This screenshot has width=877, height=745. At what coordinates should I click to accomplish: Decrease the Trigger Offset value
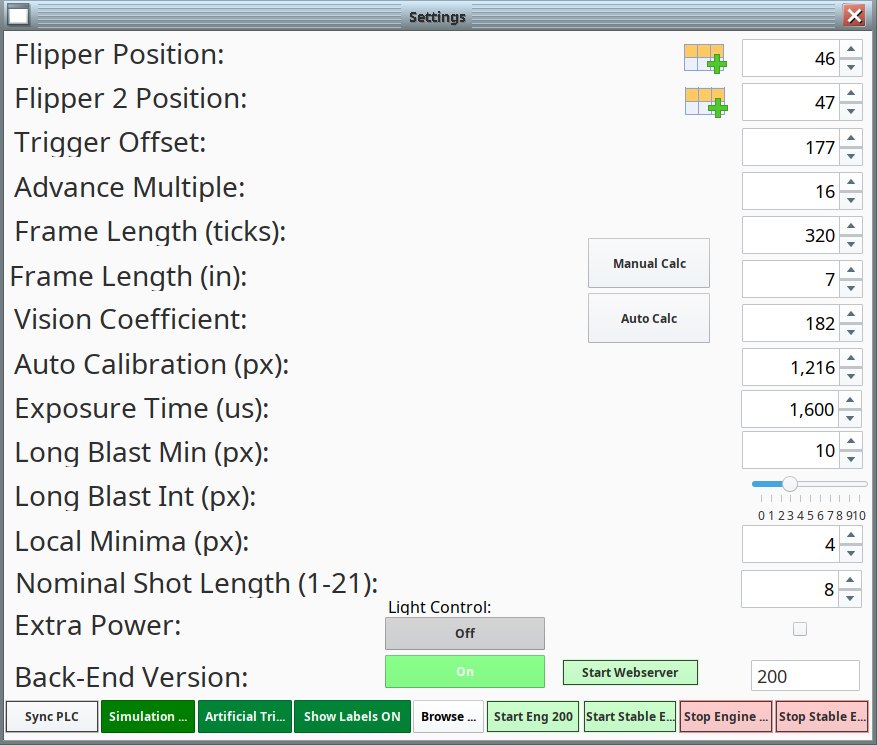click(x=851, y=156)
